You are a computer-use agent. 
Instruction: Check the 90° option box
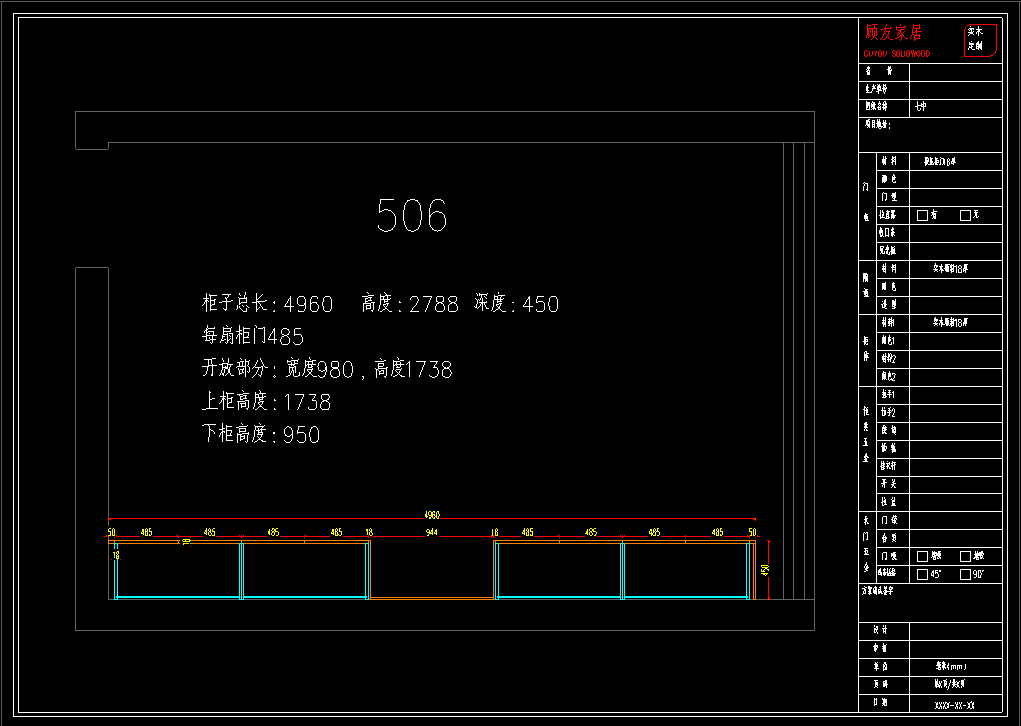pyautogui.click(x=965, y=574)
